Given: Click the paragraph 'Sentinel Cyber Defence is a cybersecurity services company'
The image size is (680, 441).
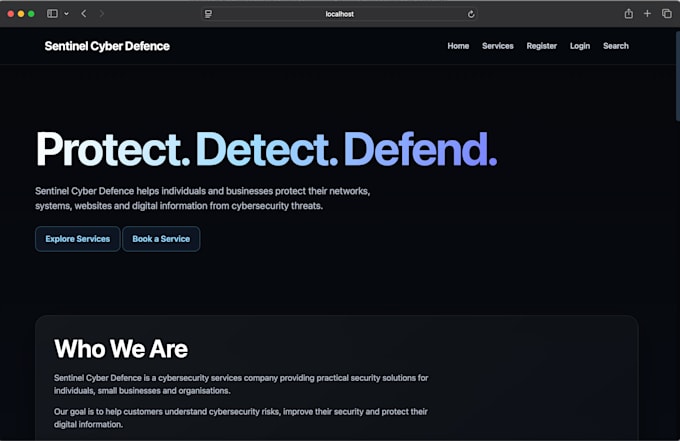Looking at the screenshot, I should click(x=241, y=384).
